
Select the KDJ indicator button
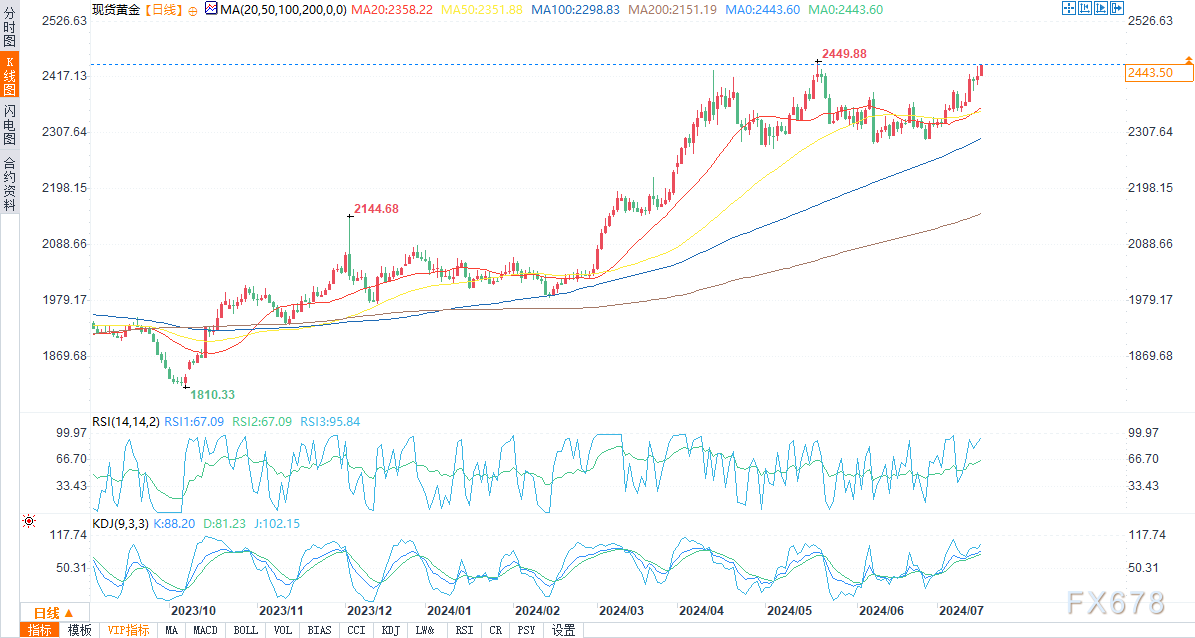(390, 630)
